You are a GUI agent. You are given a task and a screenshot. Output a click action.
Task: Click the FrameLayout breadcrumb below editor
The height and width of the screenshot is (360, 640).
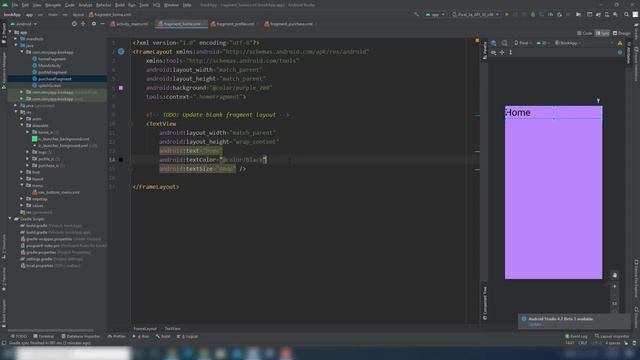click(x=145, y=329)
